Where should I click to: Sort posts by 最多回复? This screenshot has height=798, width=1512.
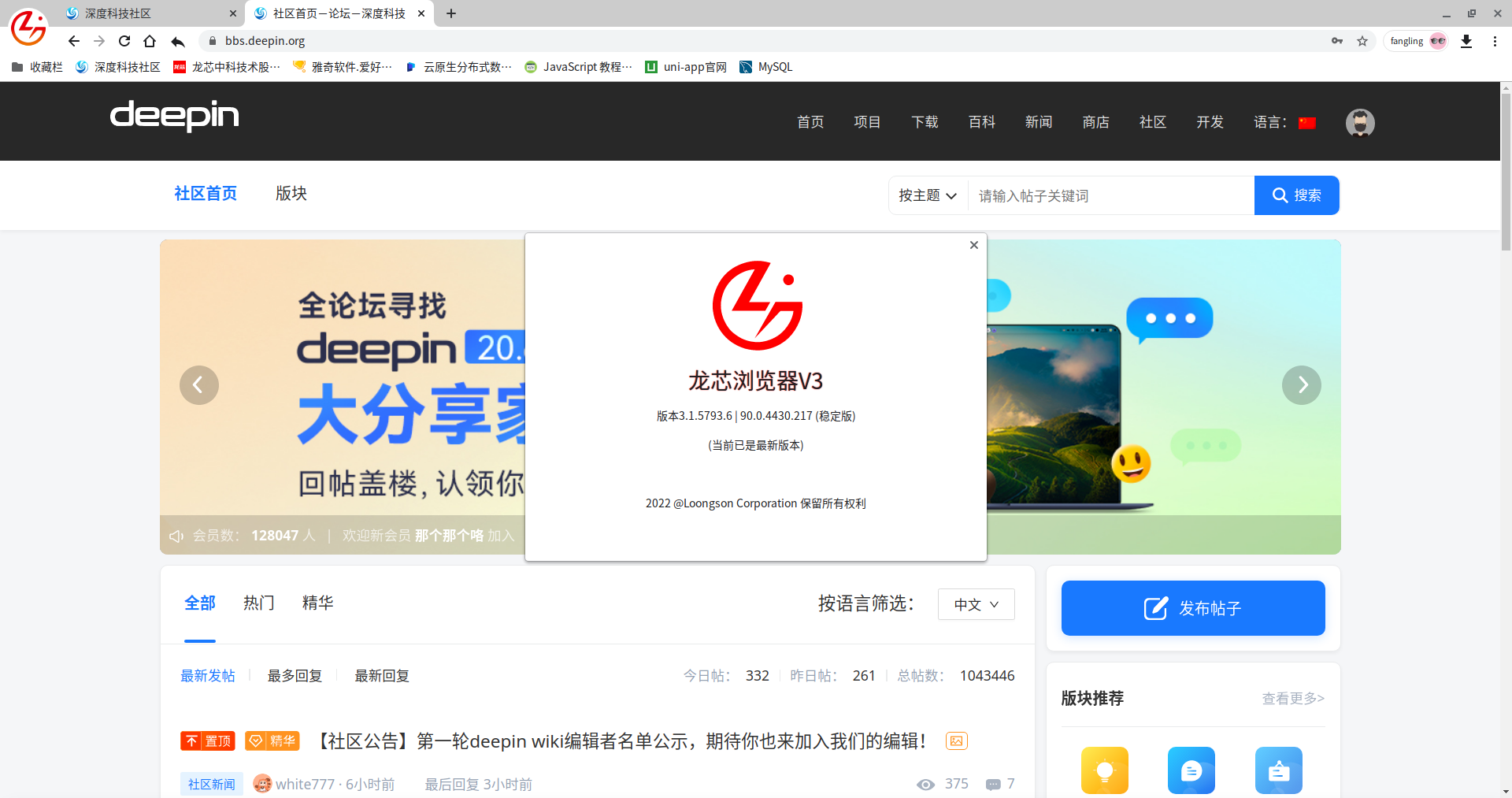pyautogui.click(x=295, y=676)
